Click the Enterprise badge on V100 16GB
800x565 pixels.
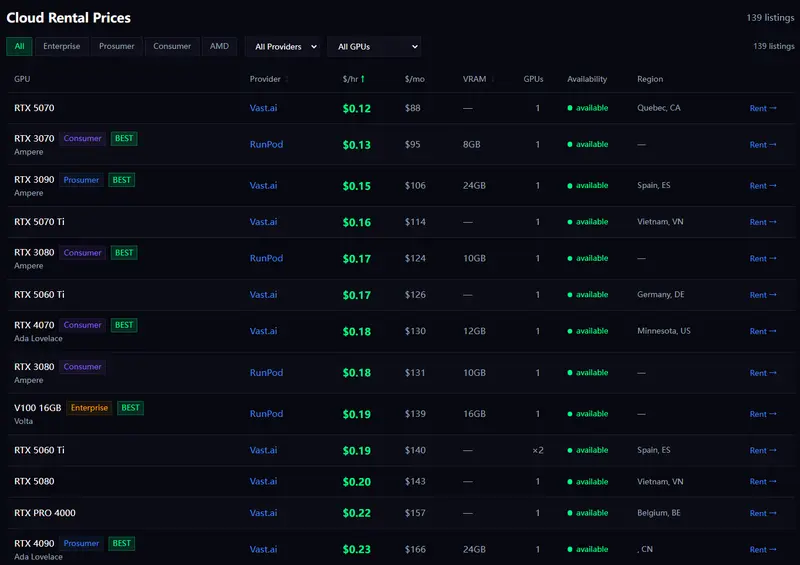tap(89, 408)
